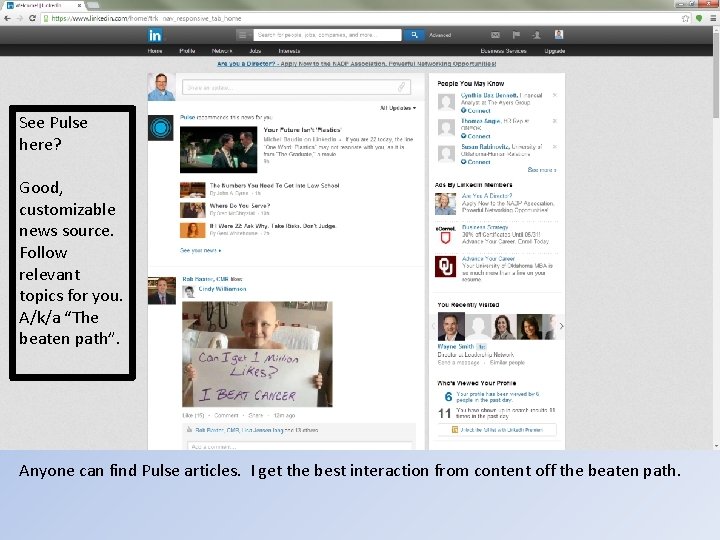Advance the recently visited carousel arrow
Viewport: 720px width, 540px height.
coord(561,326)
